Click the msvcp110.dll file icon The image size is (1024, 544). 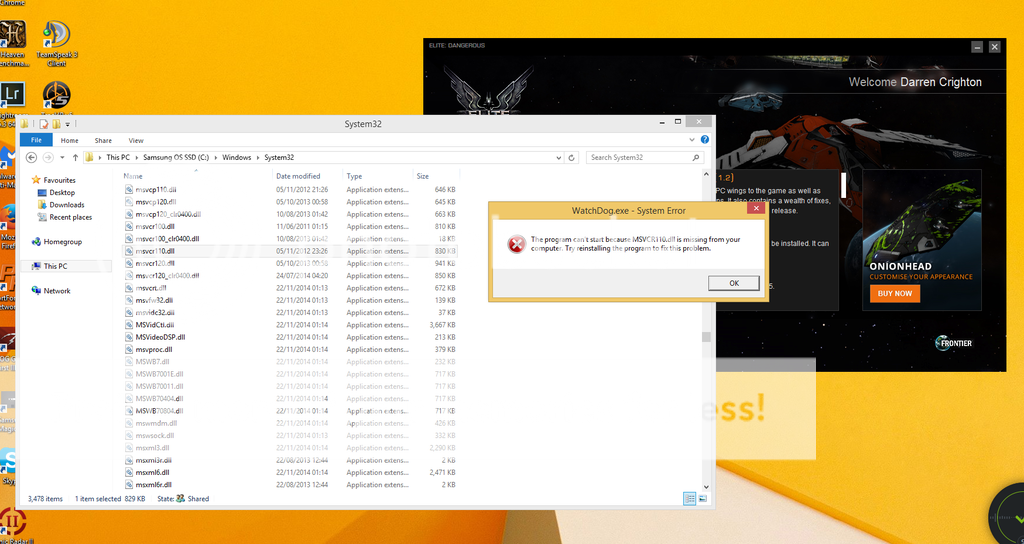[129, 189]
